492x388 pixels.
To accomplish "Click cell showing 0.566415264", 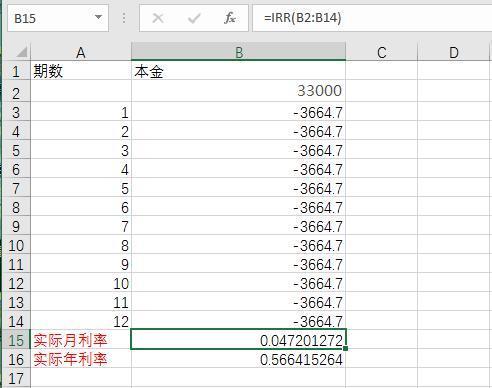I will pos(239,359).
